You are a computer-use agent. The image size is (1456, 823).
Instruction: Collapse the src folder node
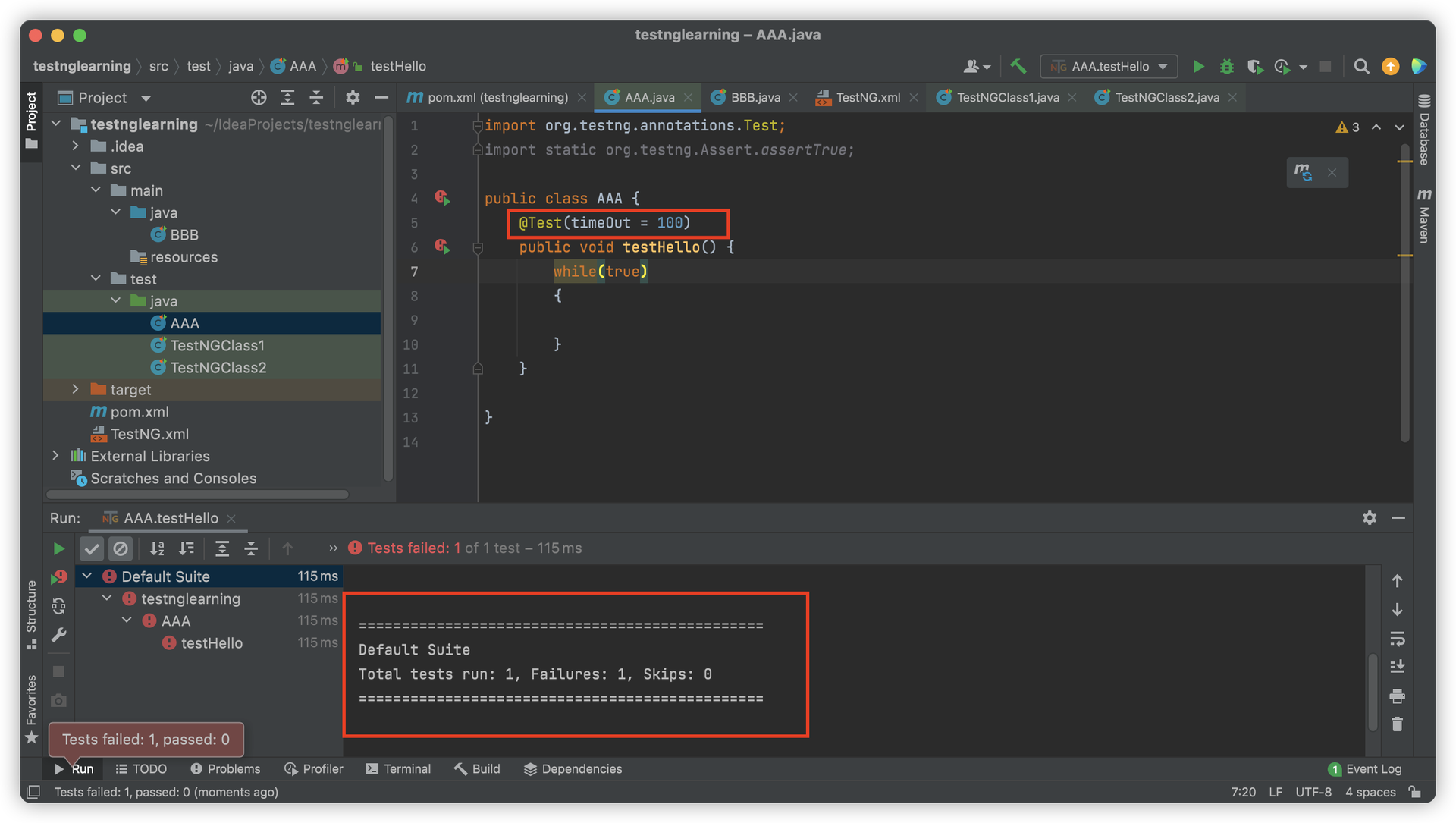click(x=75, y=168)
